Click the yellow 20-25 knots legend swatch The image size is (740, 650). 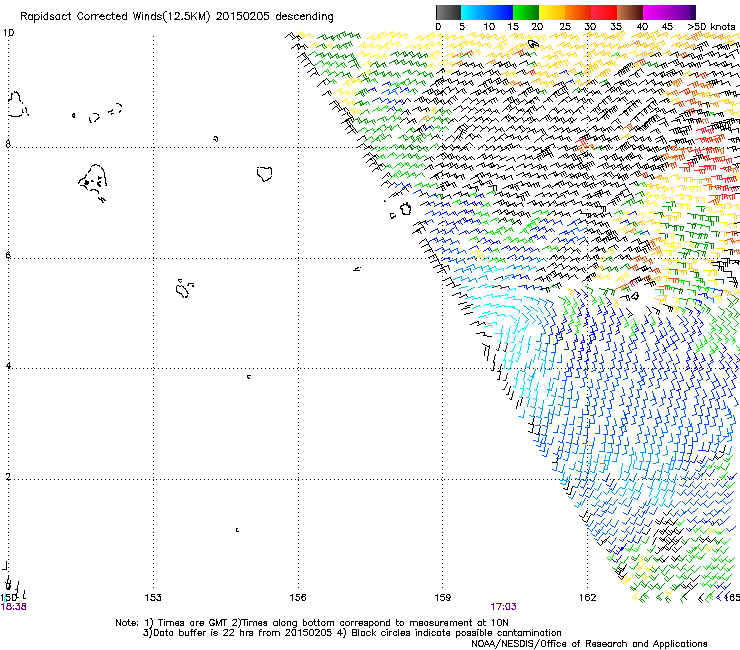[552, 12]
